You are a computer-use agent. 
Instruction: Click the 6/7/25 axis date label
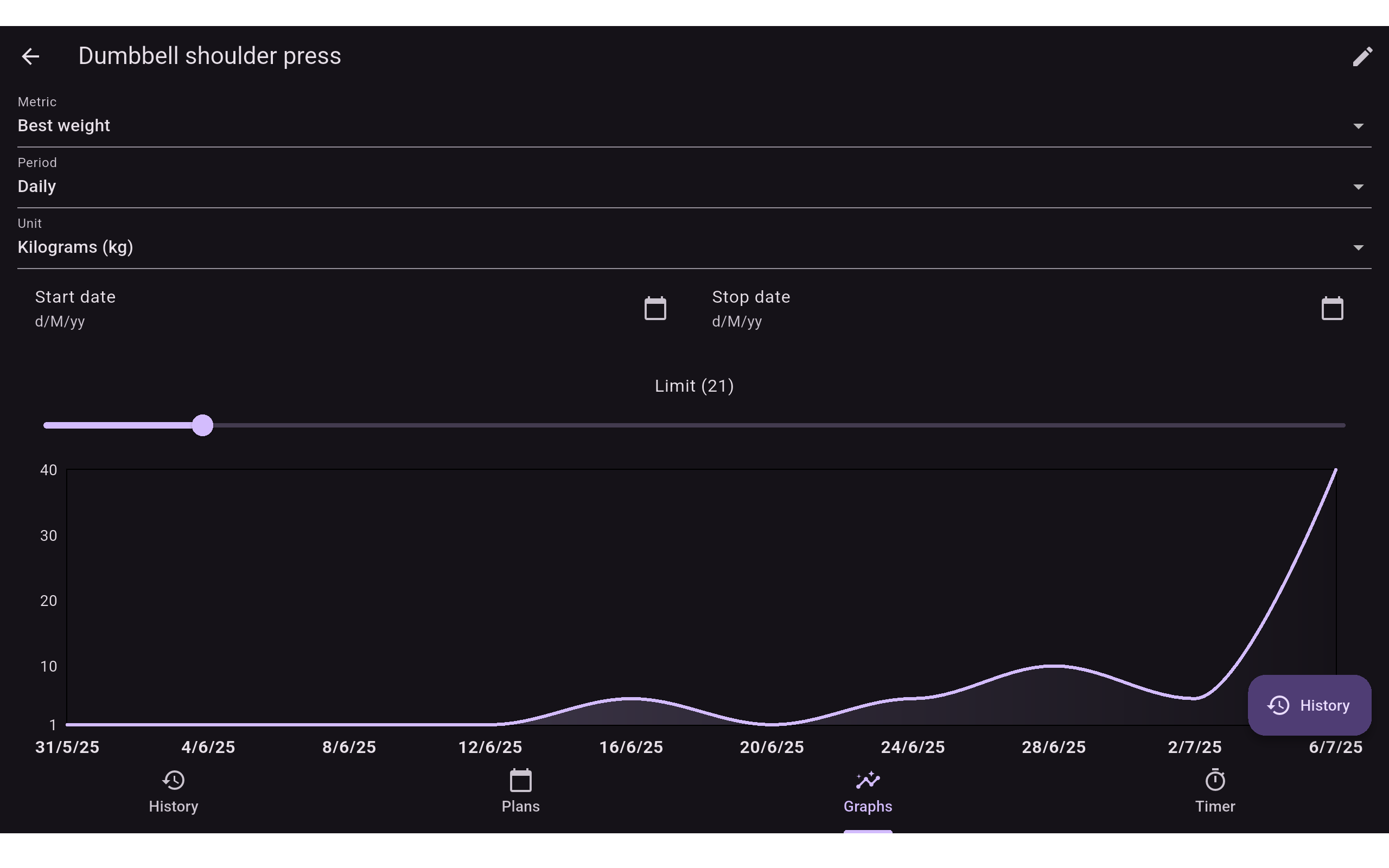(1336, 748)
